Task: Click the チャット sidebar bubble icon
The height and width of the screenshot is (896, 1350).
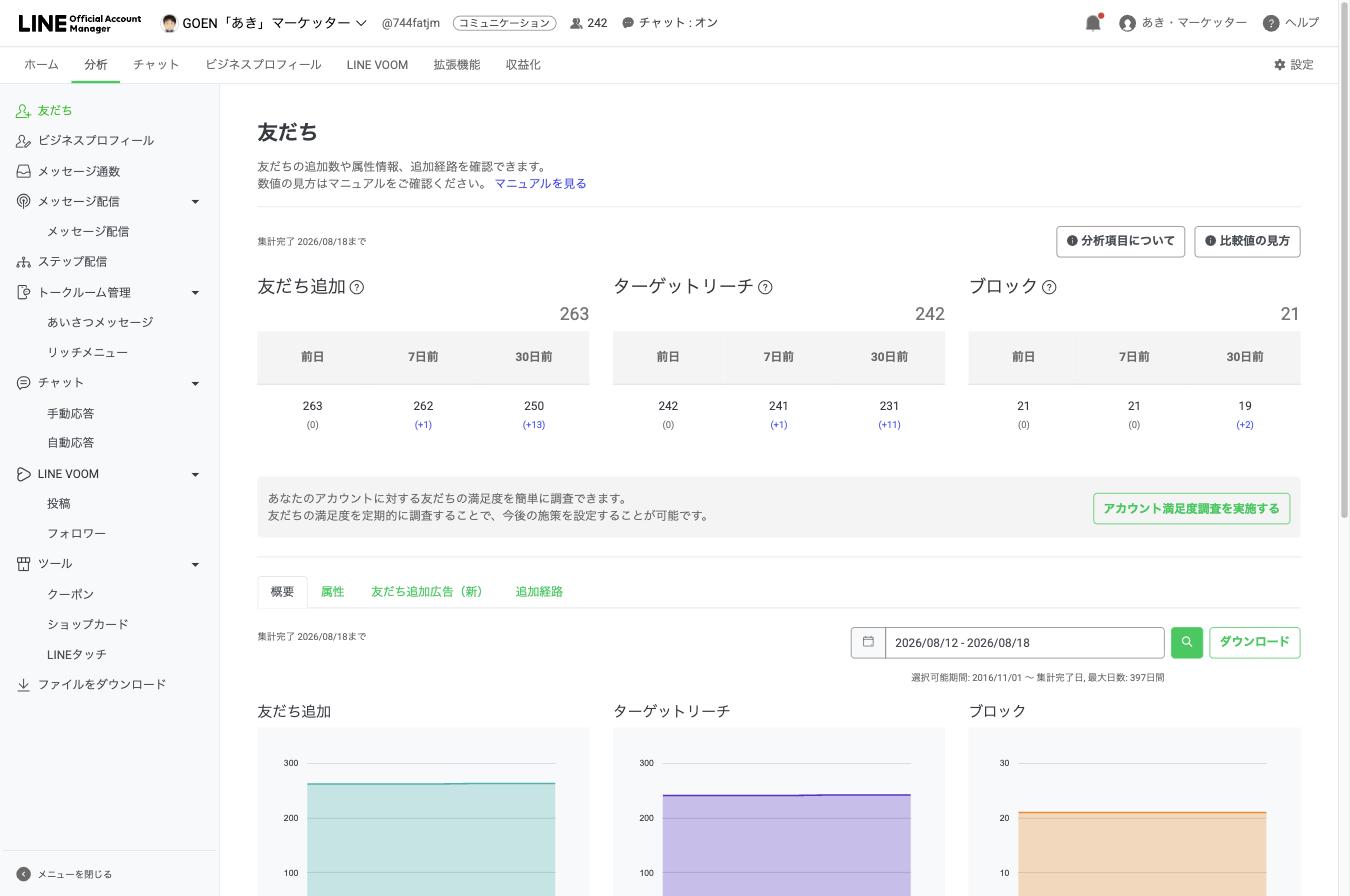Action: (23, 383)
